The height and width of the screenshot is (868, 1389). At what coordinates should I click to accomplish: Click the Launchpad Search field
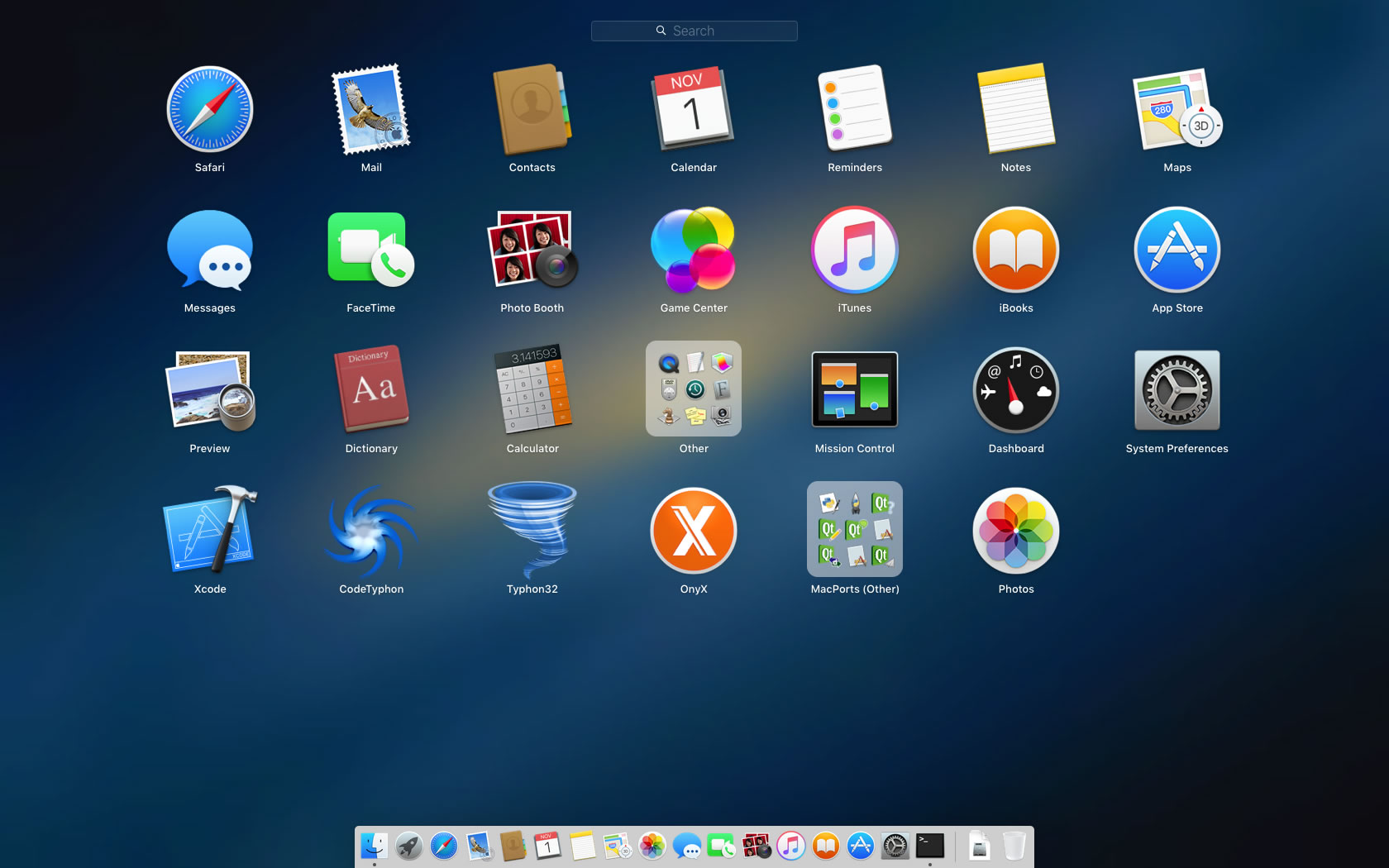[694, 31]
